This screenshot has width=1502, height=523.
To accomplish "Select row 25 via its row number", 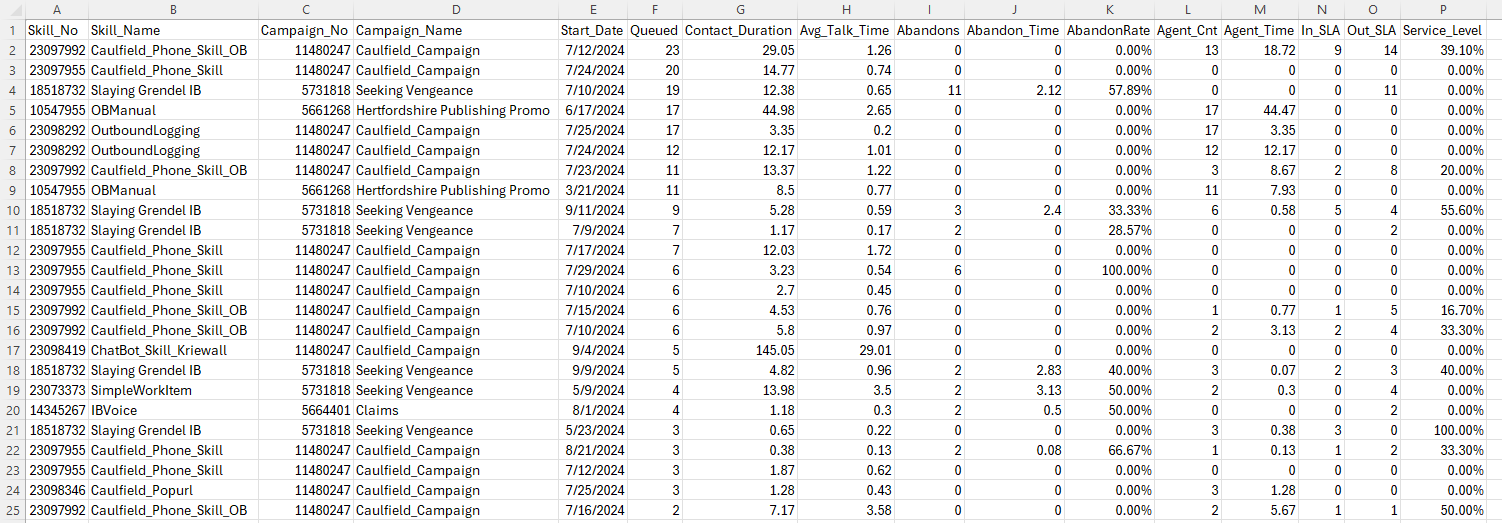I will click(x=13, y=510).
